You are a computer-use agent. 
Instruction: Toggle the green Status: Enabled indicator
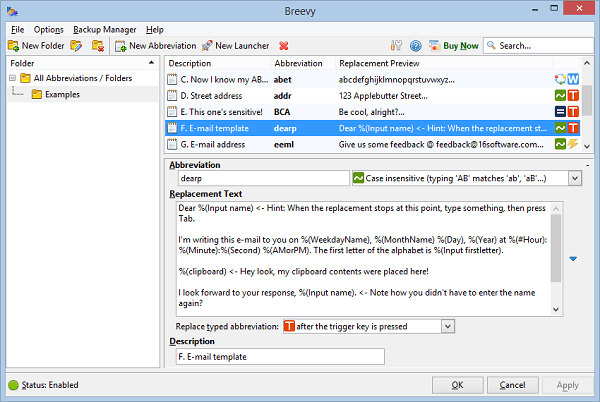(13, 385)
